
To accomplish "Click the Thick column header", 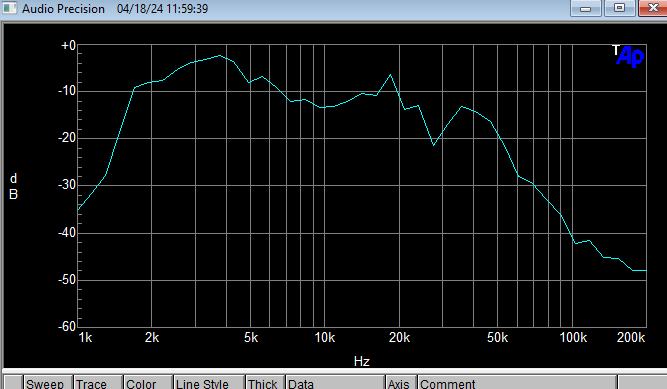I will [x=265, y=383].
